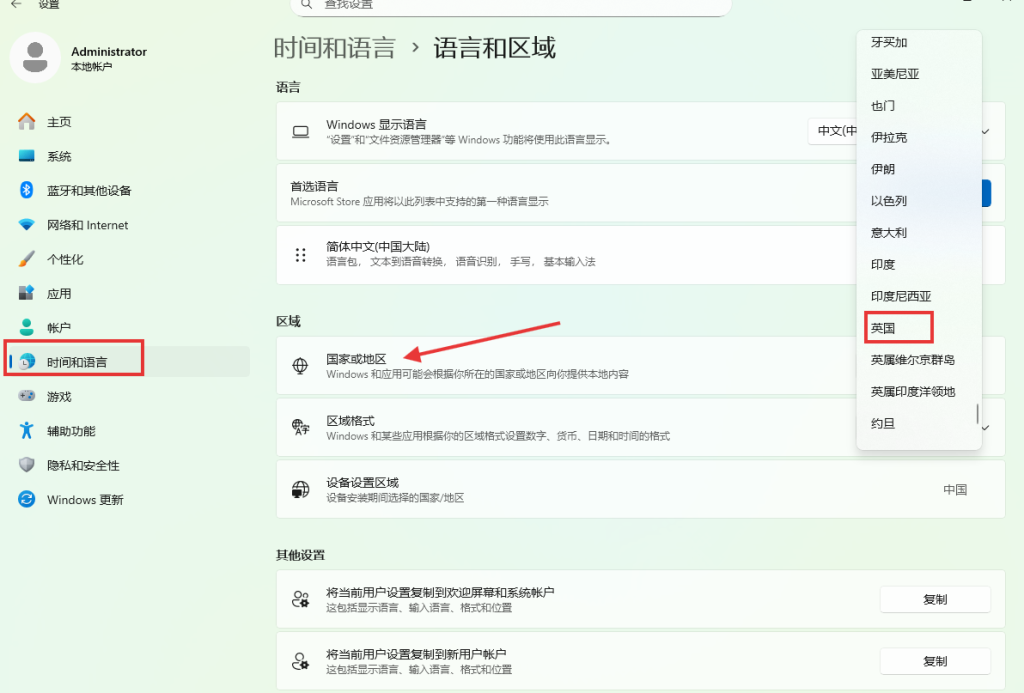Click the 时间和语言 breadcrumb link
1024x693 pixels.
pos(334,48)
